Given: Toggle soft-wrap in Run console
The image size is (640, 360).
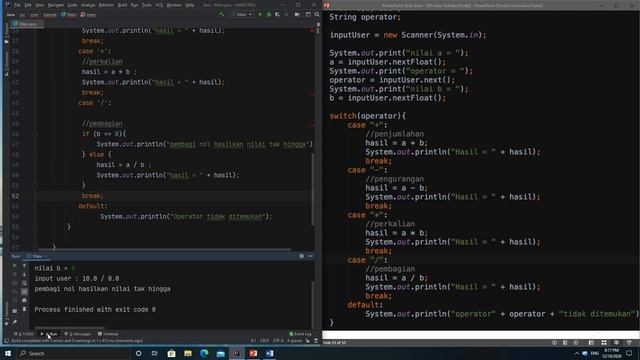Looking at the screenshot, I should (24, 283).
